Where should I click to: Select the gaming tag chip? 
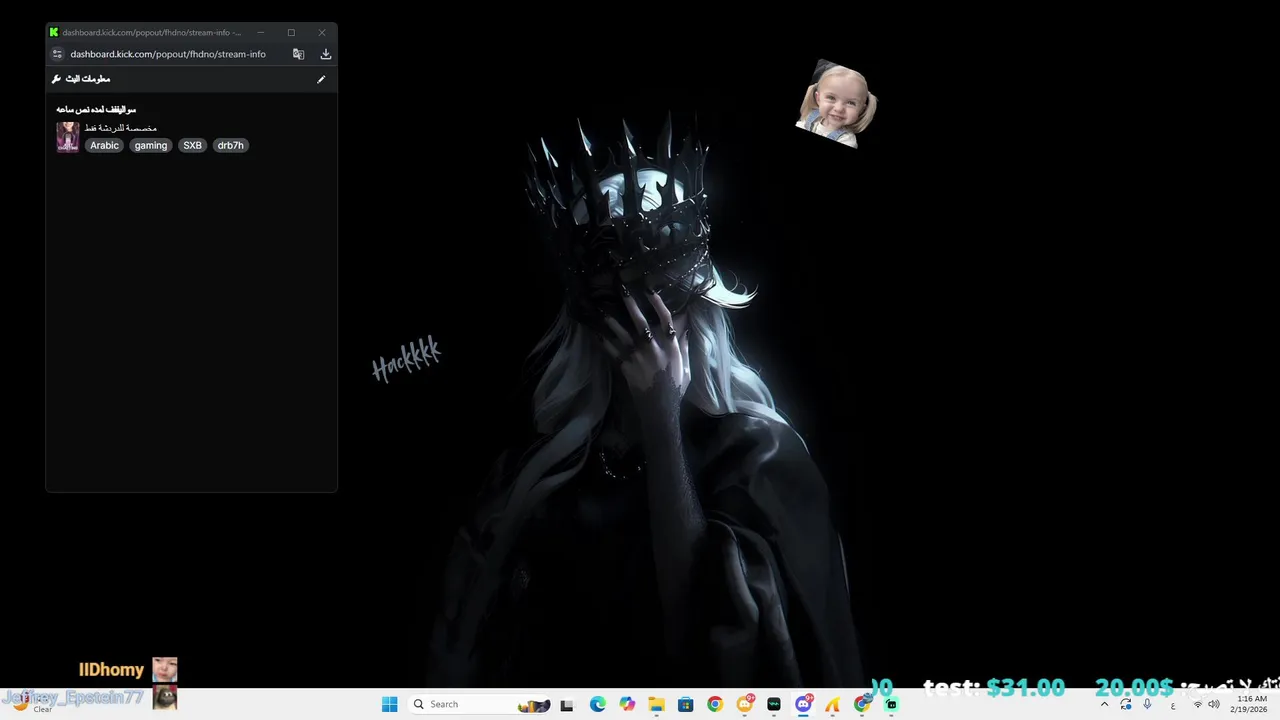pyautogui.click(x=151, y=145)
